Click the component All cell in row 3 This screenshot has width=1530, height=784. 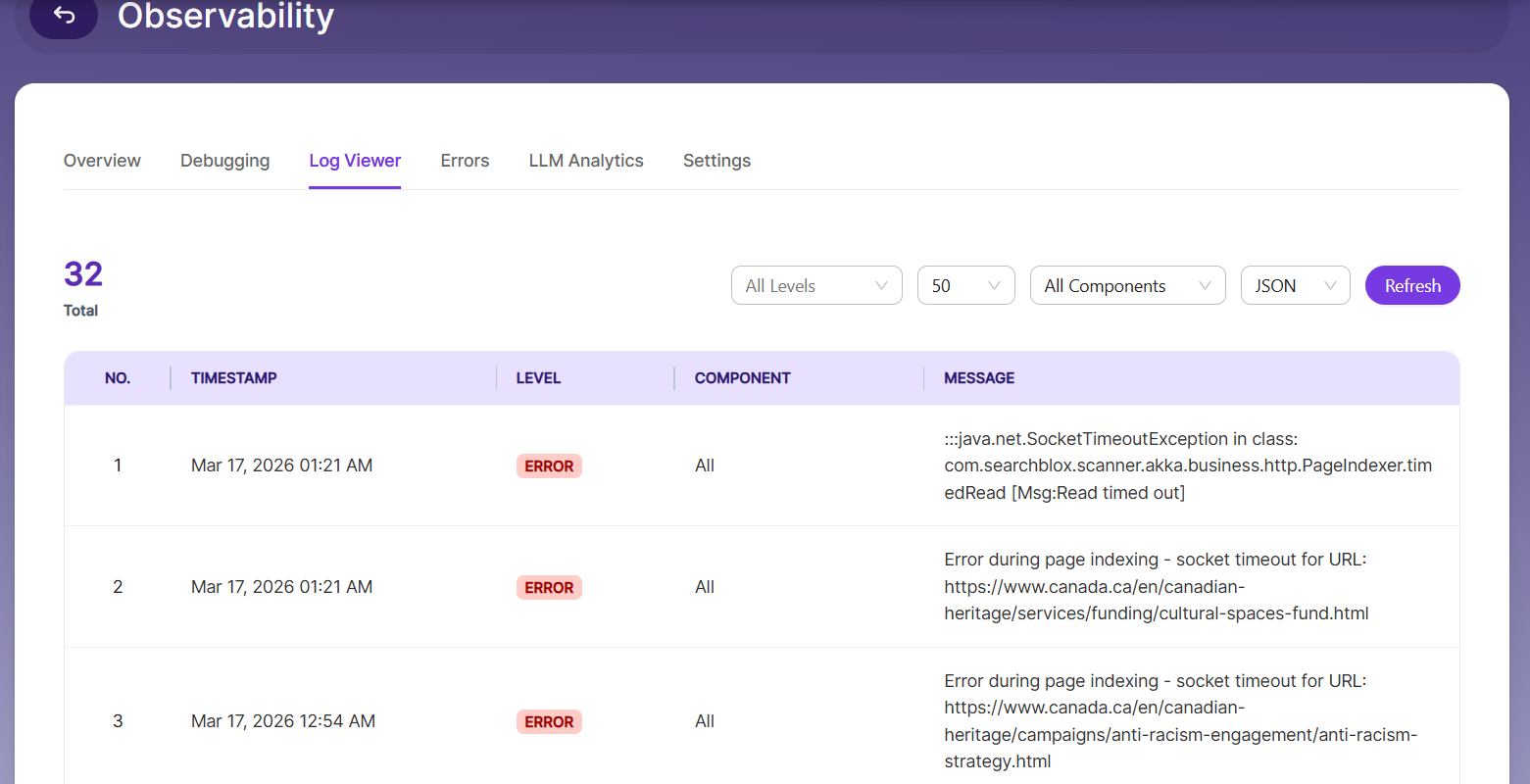click(x=705, y=721)
